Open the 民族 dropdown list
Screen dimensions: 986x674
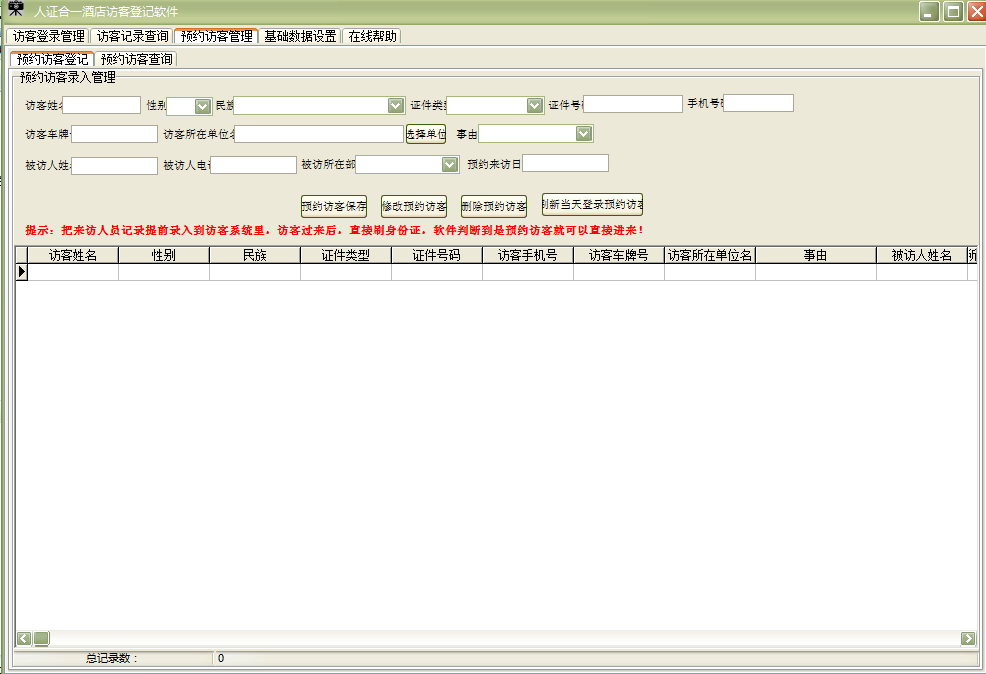396,106
